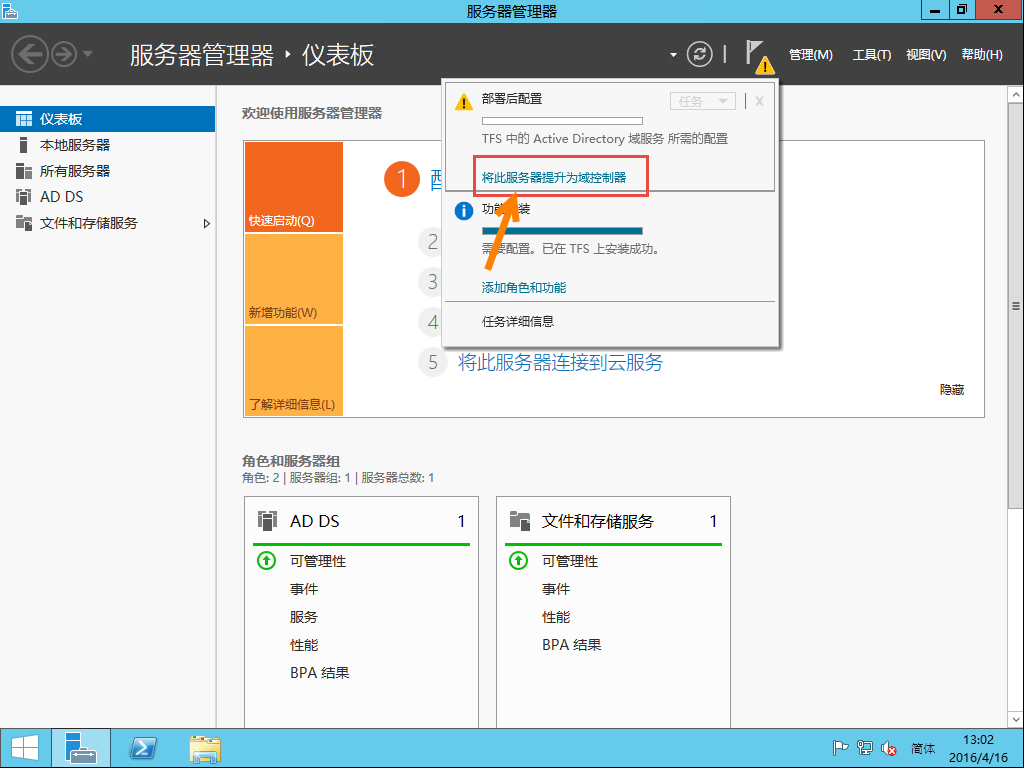1024x768 pixels.
Task: Open the navigation history dropdown arrow
Action: pos(88,54)
